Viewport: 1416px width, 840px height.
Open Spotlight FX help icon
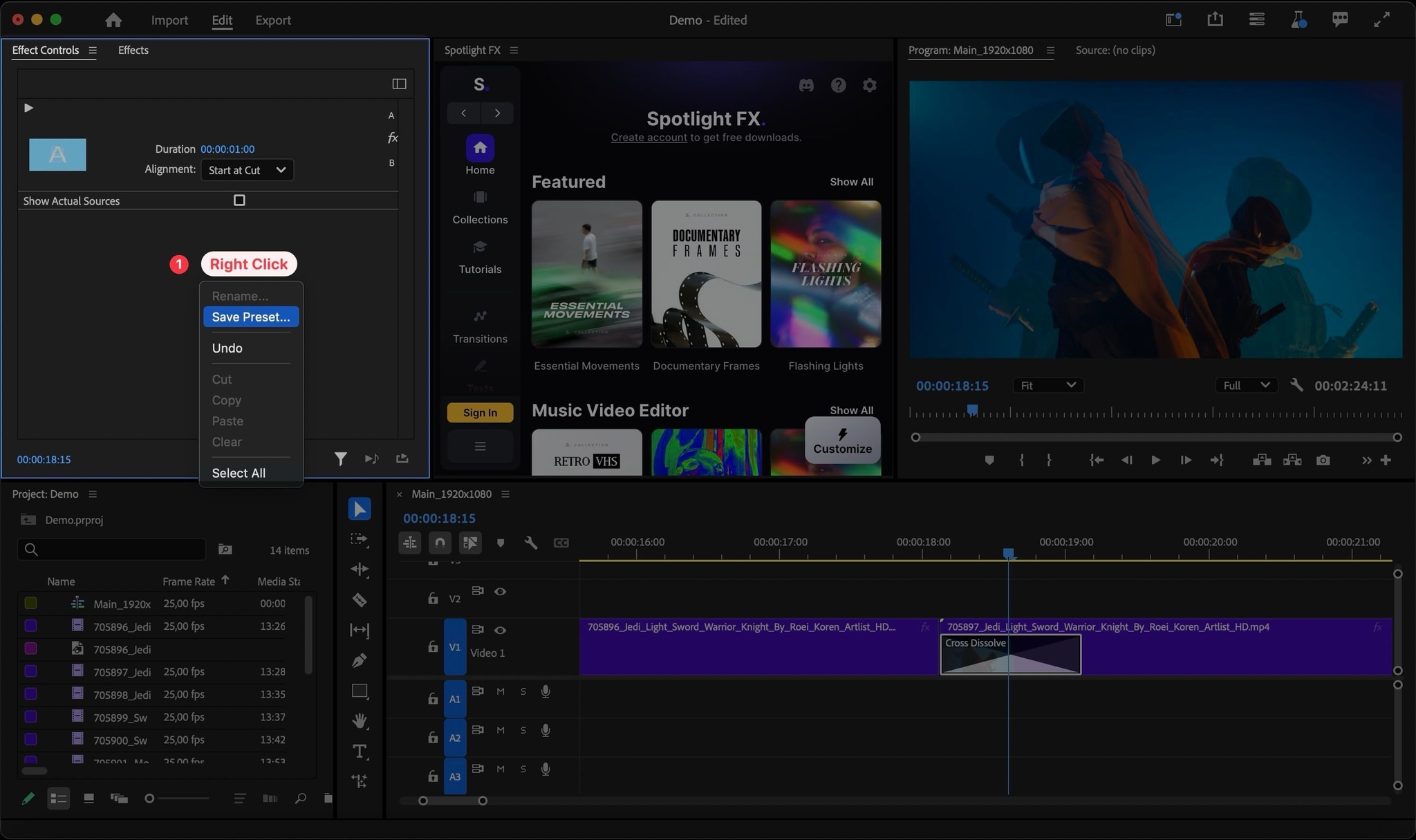click(838, 85)
